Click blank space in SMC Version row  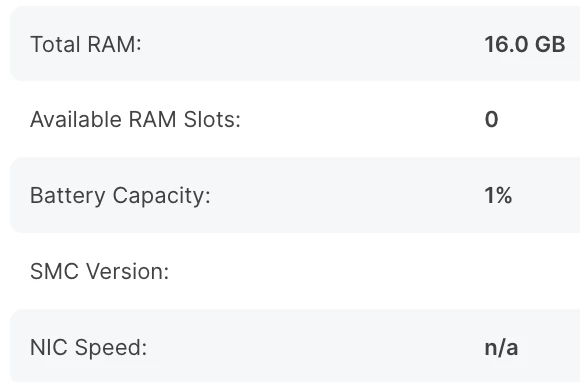tap(326, 271)
